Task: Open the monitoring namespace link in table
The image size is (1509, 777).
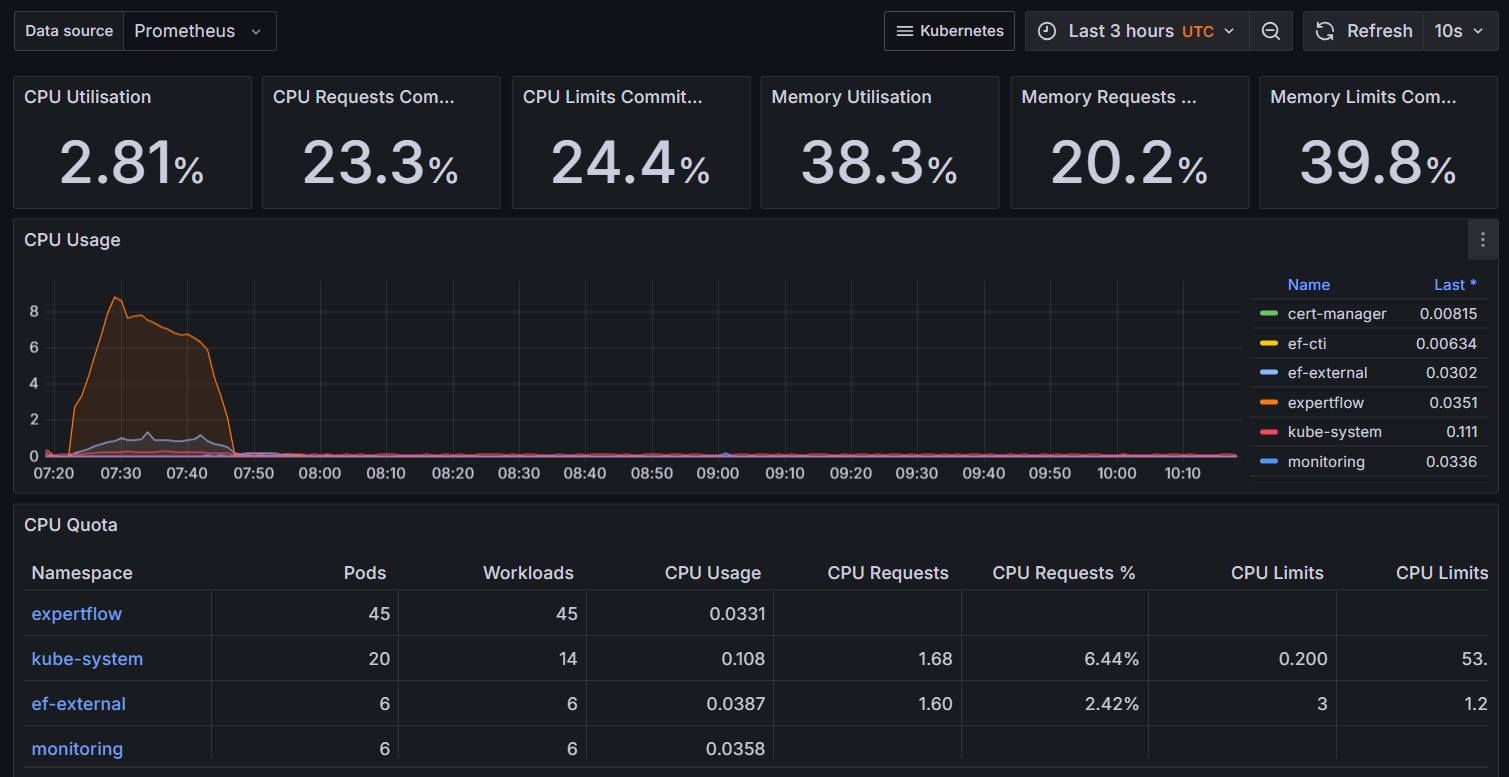Action: coord(77,749)
